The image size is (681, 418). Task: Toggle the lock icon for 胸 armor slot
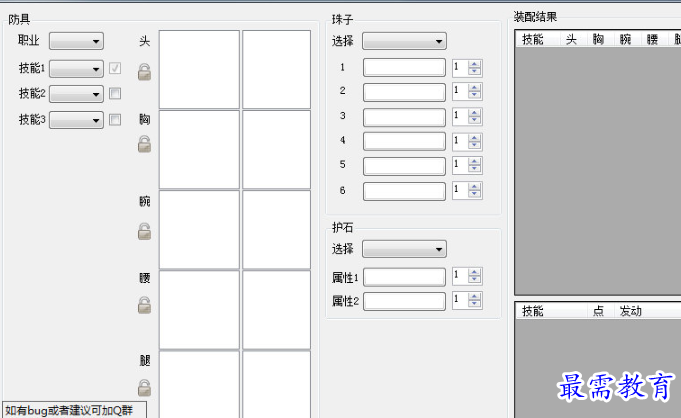pyautogui.click(x=145, y=144)
